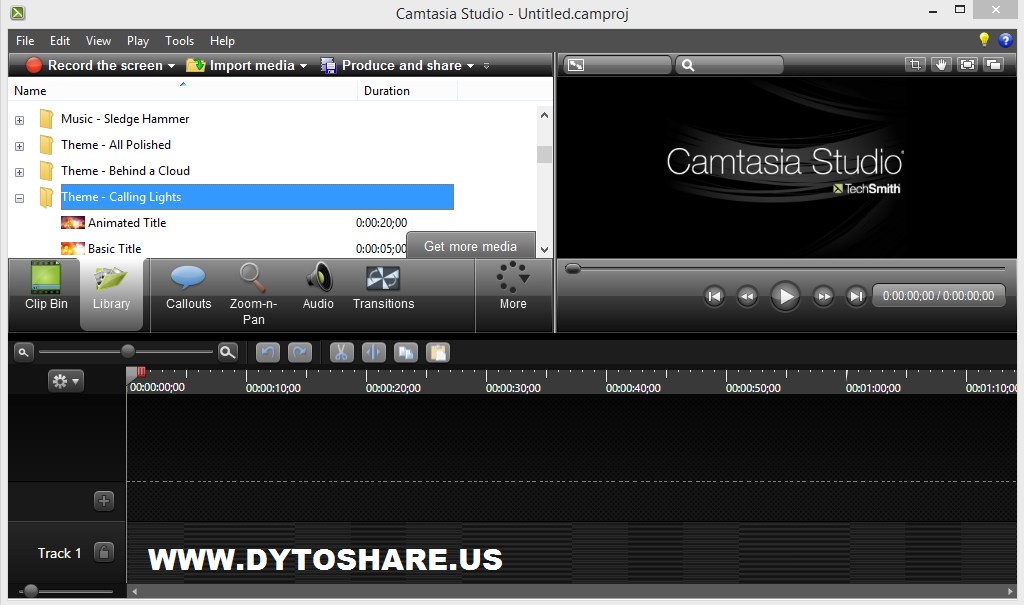1024x605 pixels.
Task: Open the Tools menu
Action: [x=180, y=41]
